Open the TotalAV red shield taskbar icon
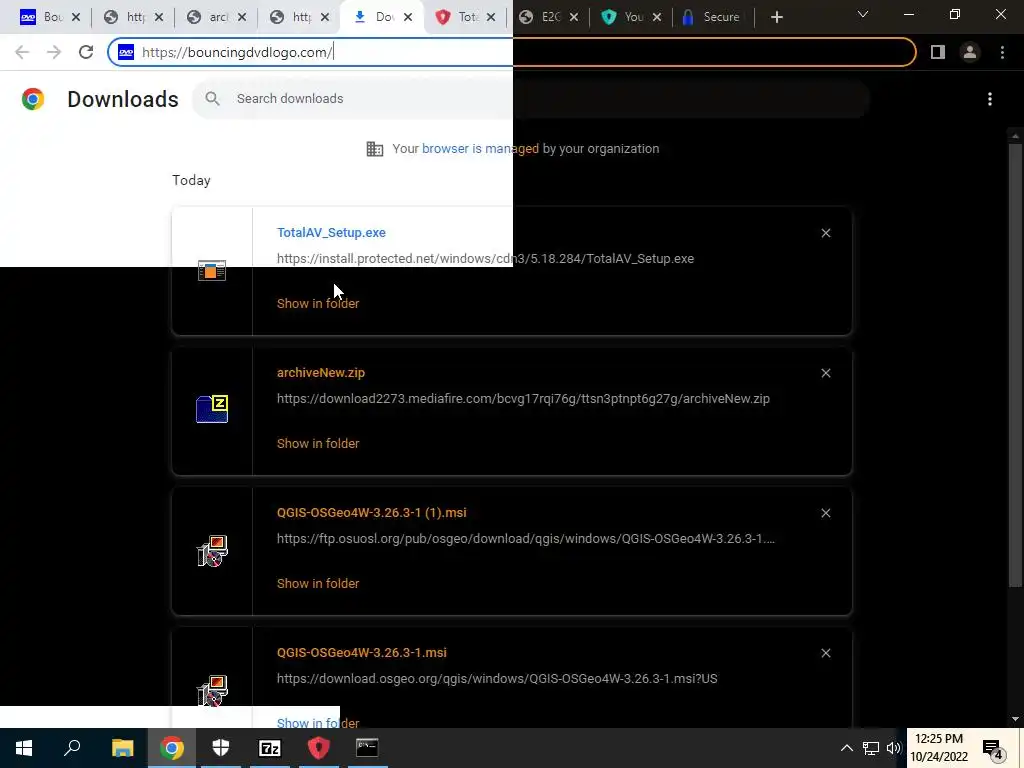The width and height of the screenshot is (1024, 768). 319,748
